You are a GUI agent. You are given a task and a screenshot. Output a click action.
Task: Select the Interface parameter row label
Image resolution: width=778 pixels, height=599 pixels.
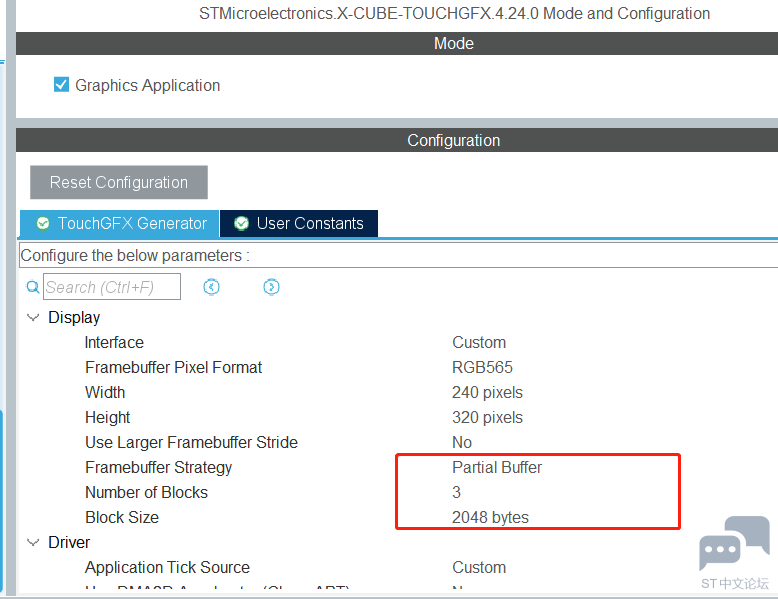point(114,342)
